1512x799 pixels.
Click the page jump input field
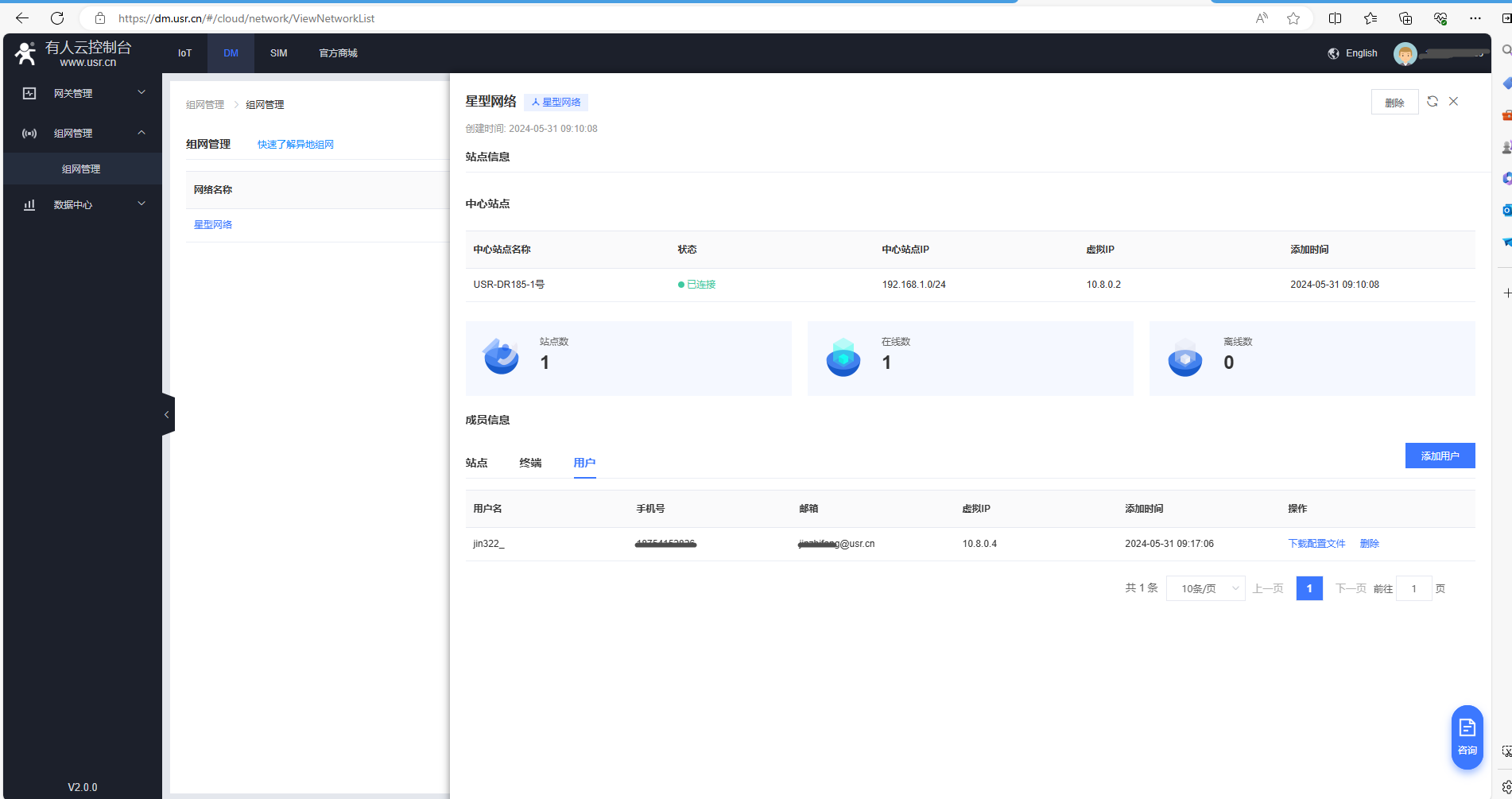1413,588
